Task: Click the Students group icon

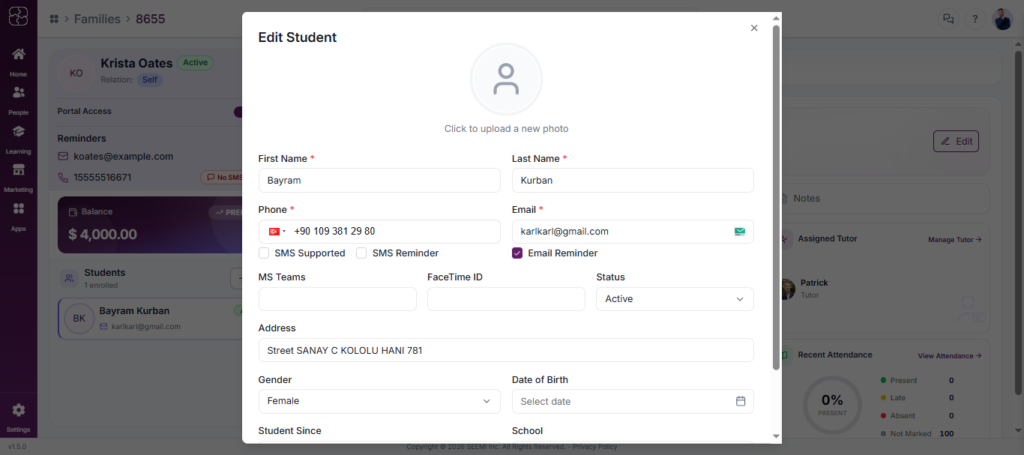Action: point(69,279)
